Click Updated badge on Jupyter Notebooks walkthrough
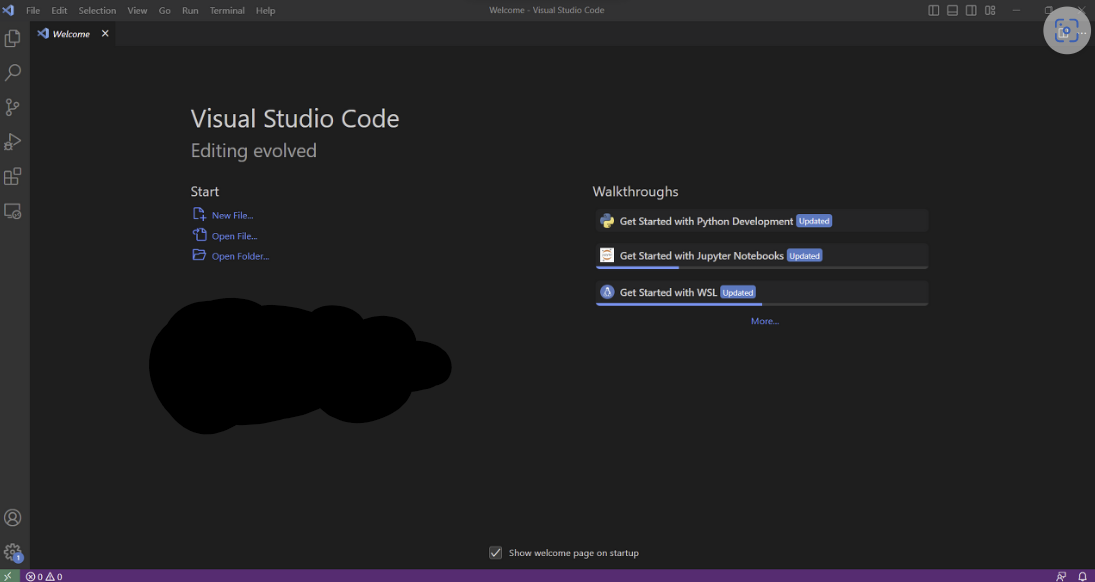The height and width of the screenshot is (582, 1095). point(804,256)
